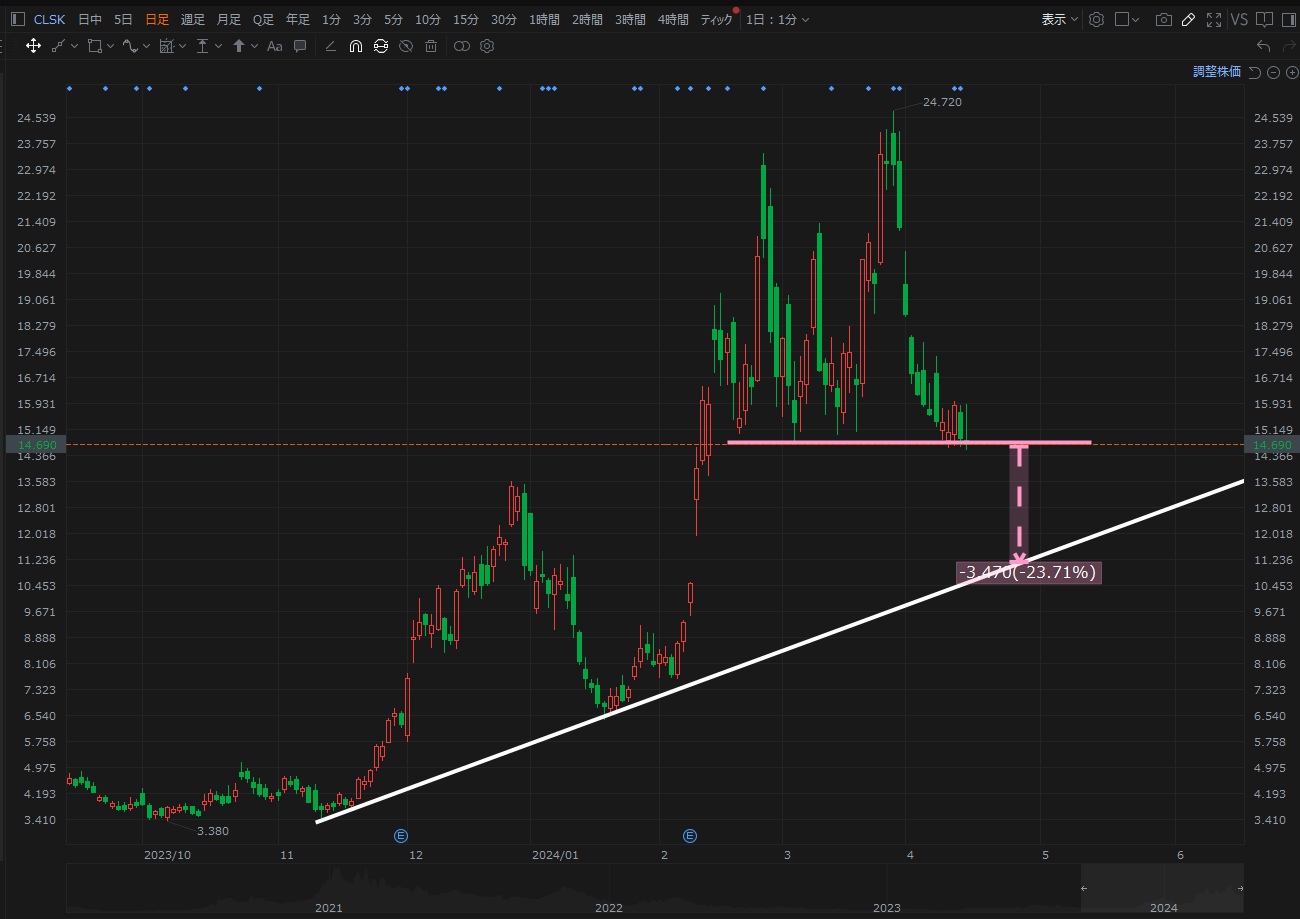Zoom out chart with minus circle
Image resolution: width=1300 pixels, height=919 pixels.
1273,72
